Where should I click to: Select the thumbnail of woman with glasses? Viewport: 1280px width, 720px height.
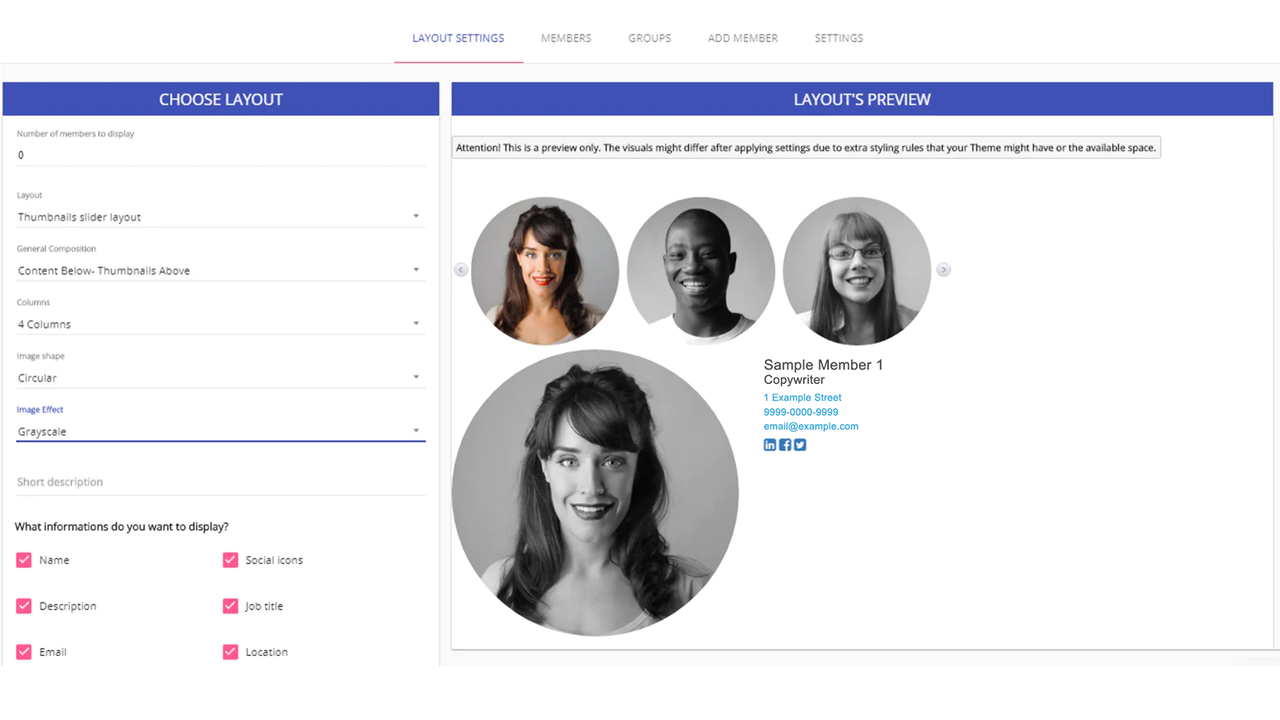tap(857, 271)
